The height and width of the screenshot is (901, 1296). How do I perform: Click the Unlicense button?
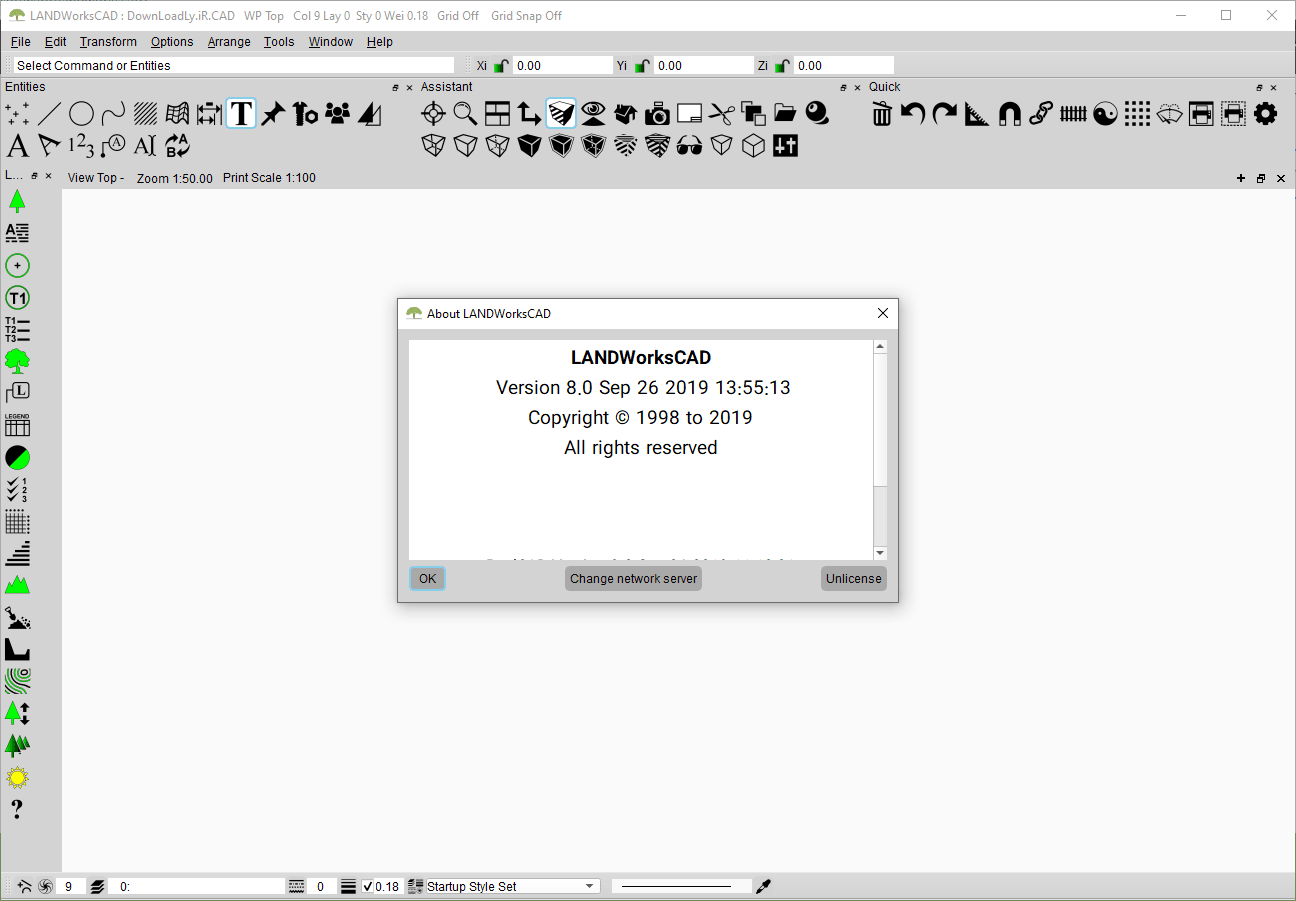tap(853, 578)
